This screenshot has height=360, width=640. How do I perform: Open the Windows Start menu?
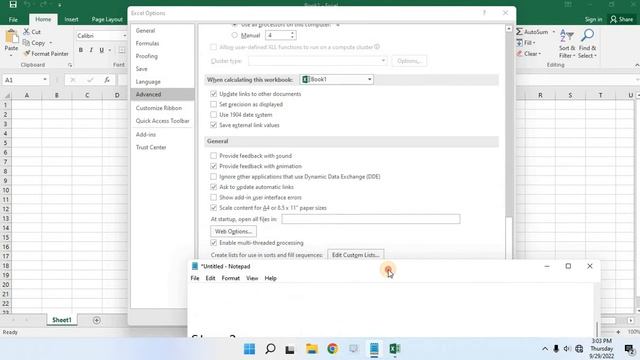pos(249,349)
